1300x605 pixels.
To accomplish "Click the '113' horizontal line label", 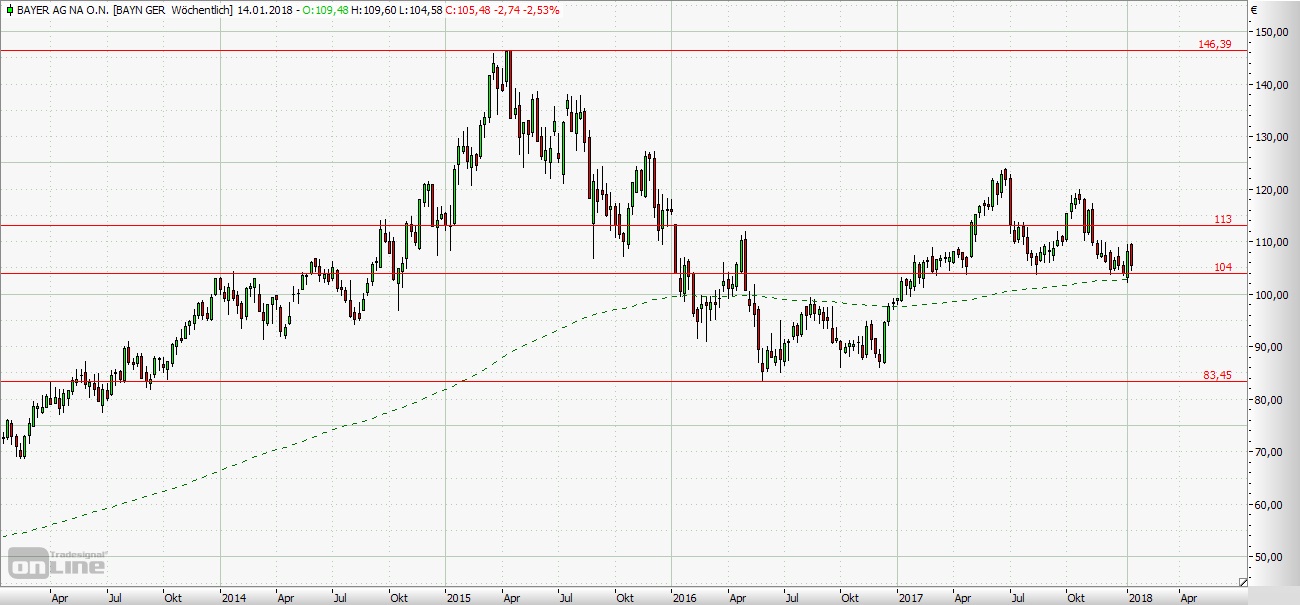I will (x=1223, y=219).
